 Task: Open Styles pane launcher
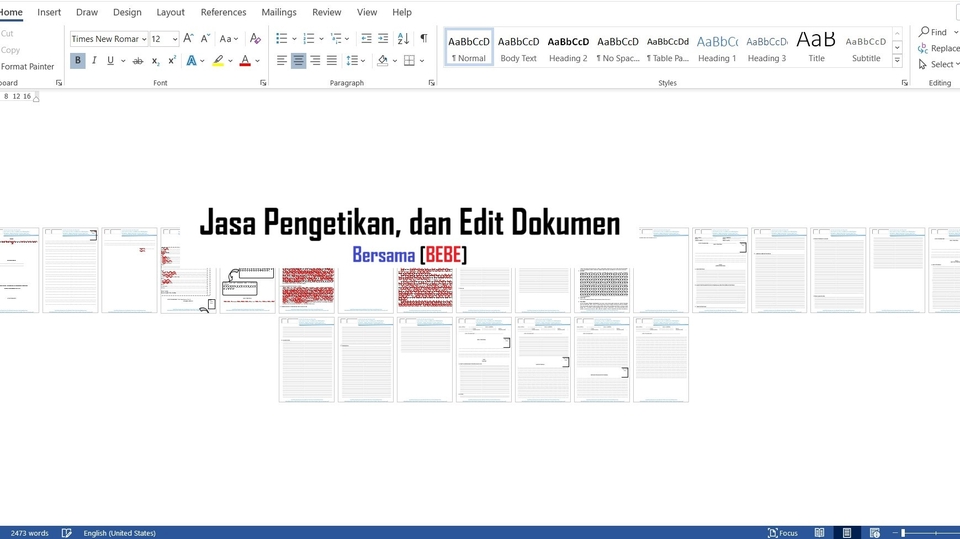pos(905,83)
